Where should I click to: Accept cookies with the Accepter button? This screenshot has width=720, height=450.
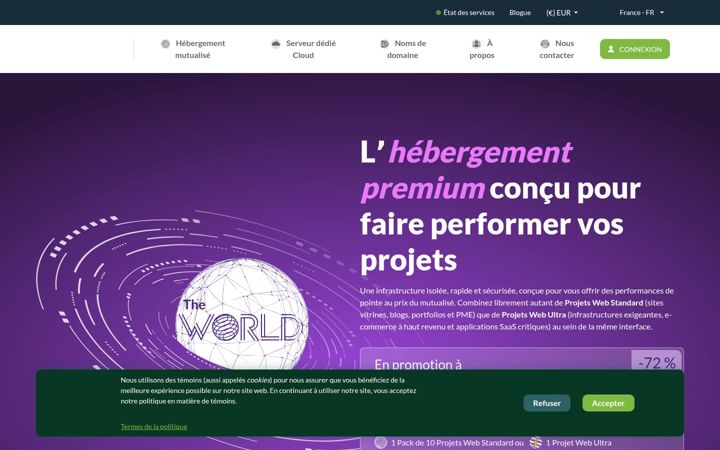608,403
